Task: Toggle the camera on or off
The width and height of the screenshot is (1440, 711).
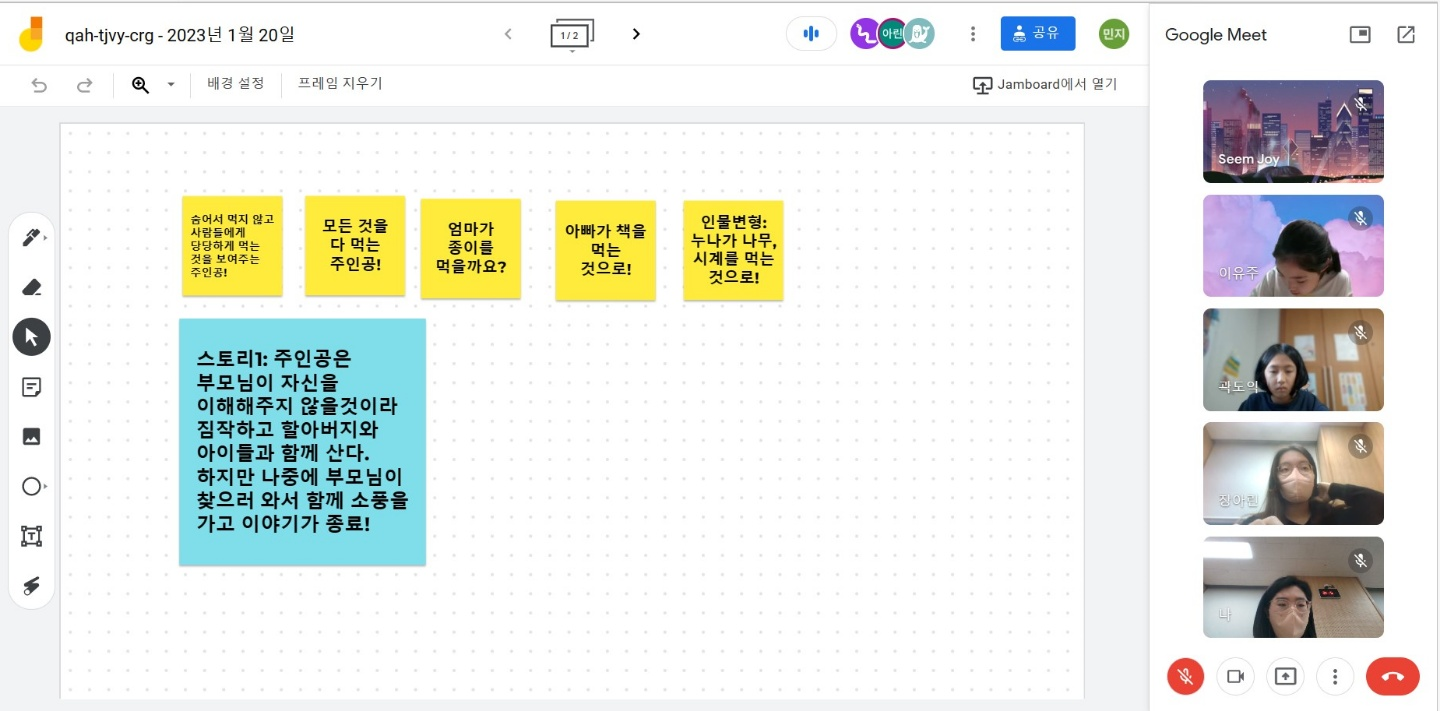Action: pyautogui.click(x=1235, y=677)
